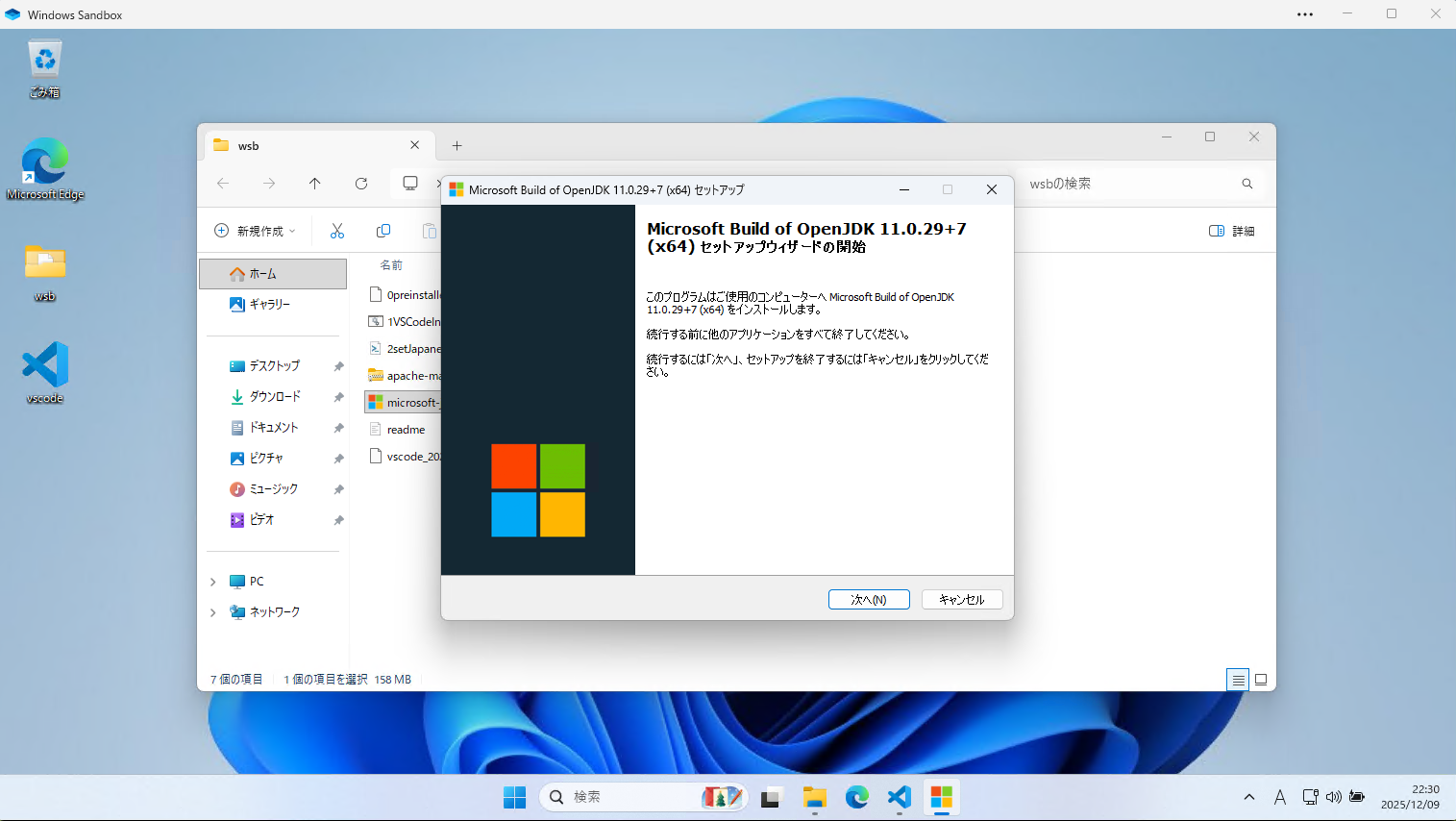Expand the PC tree node
Image resolution: width=1456 pixels, height=821 pixels.
click(x=213, y=582)
